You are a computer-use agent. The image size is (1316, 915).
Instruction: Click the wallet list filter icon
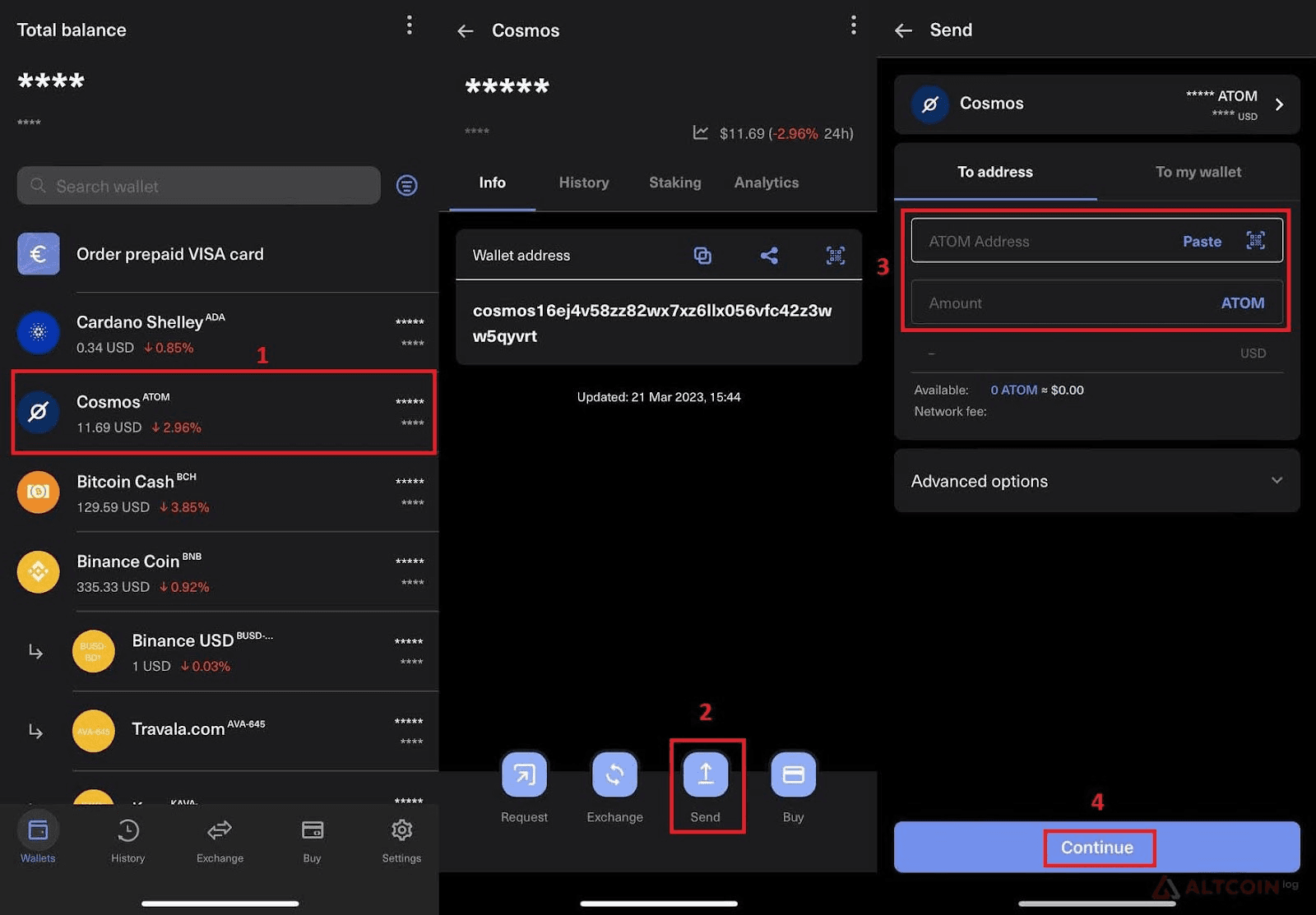point(406,186)
